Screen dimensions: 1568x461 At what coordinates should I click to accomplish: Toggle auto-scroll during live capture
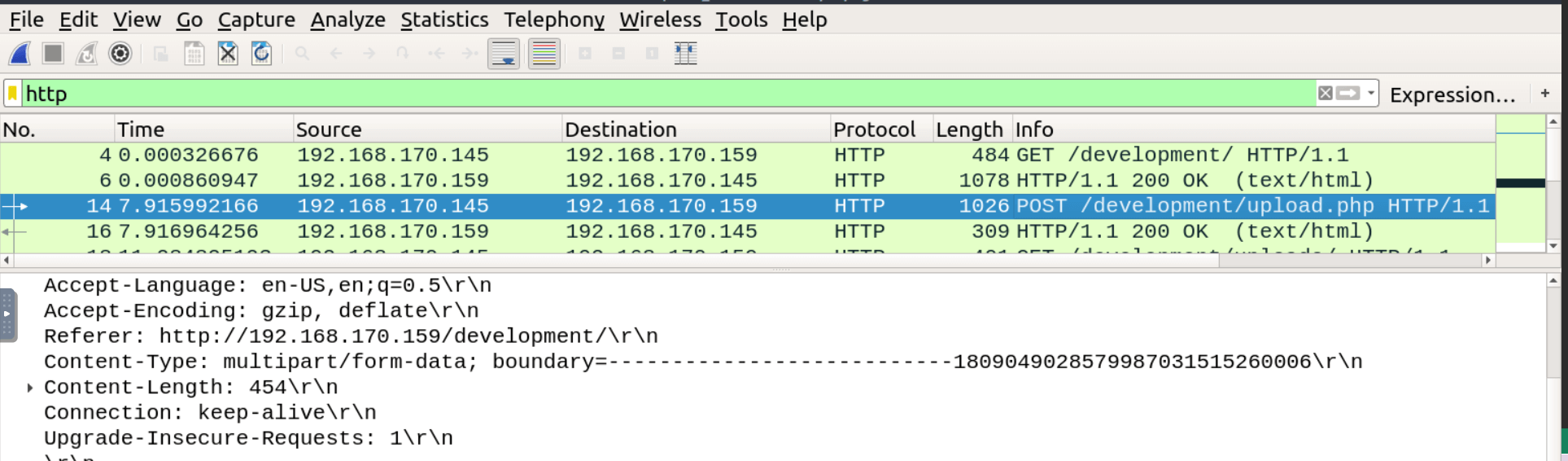(504, 54)
